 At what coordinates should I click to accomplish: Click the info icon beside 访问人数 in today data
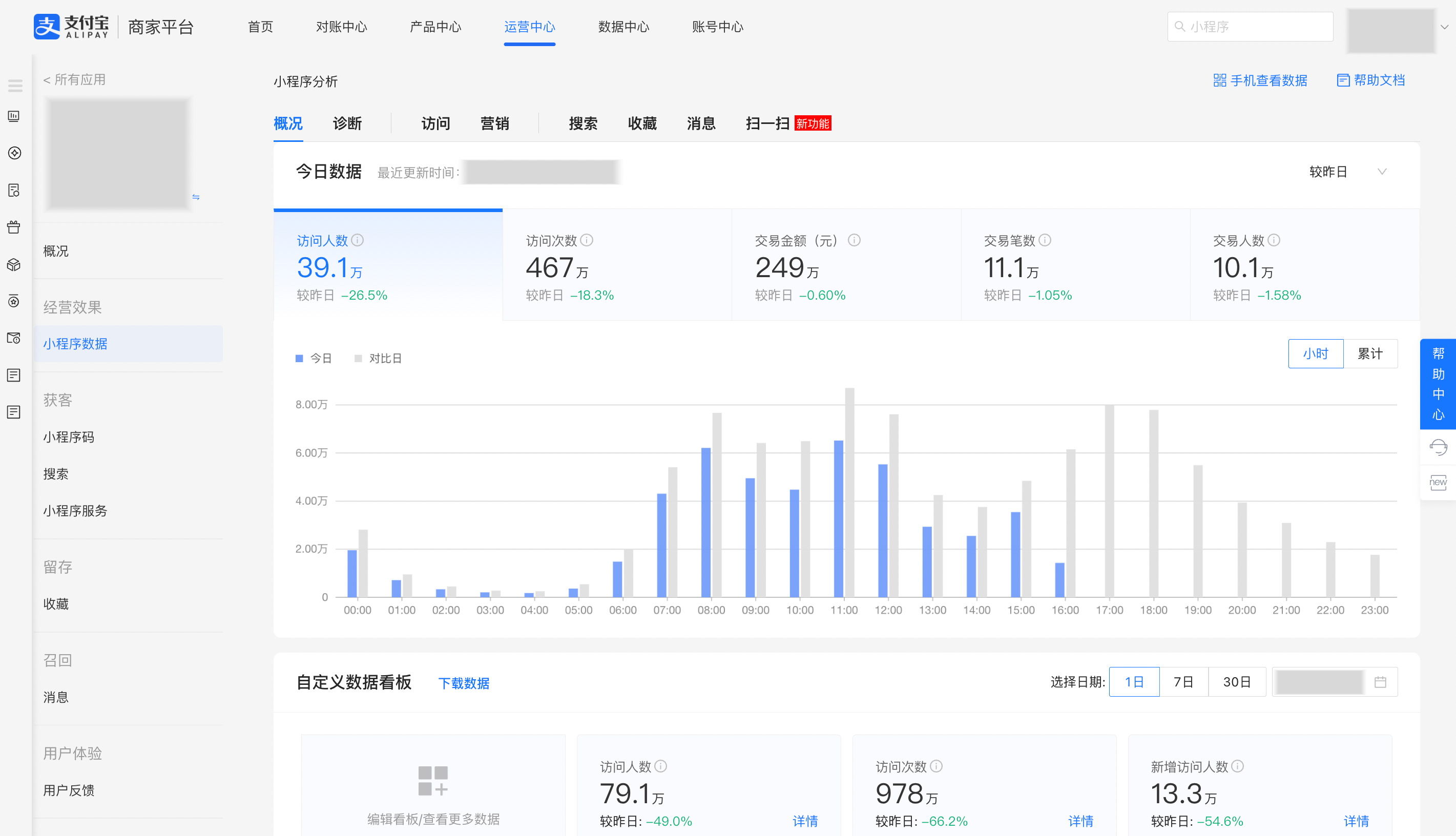pos(358,240)
